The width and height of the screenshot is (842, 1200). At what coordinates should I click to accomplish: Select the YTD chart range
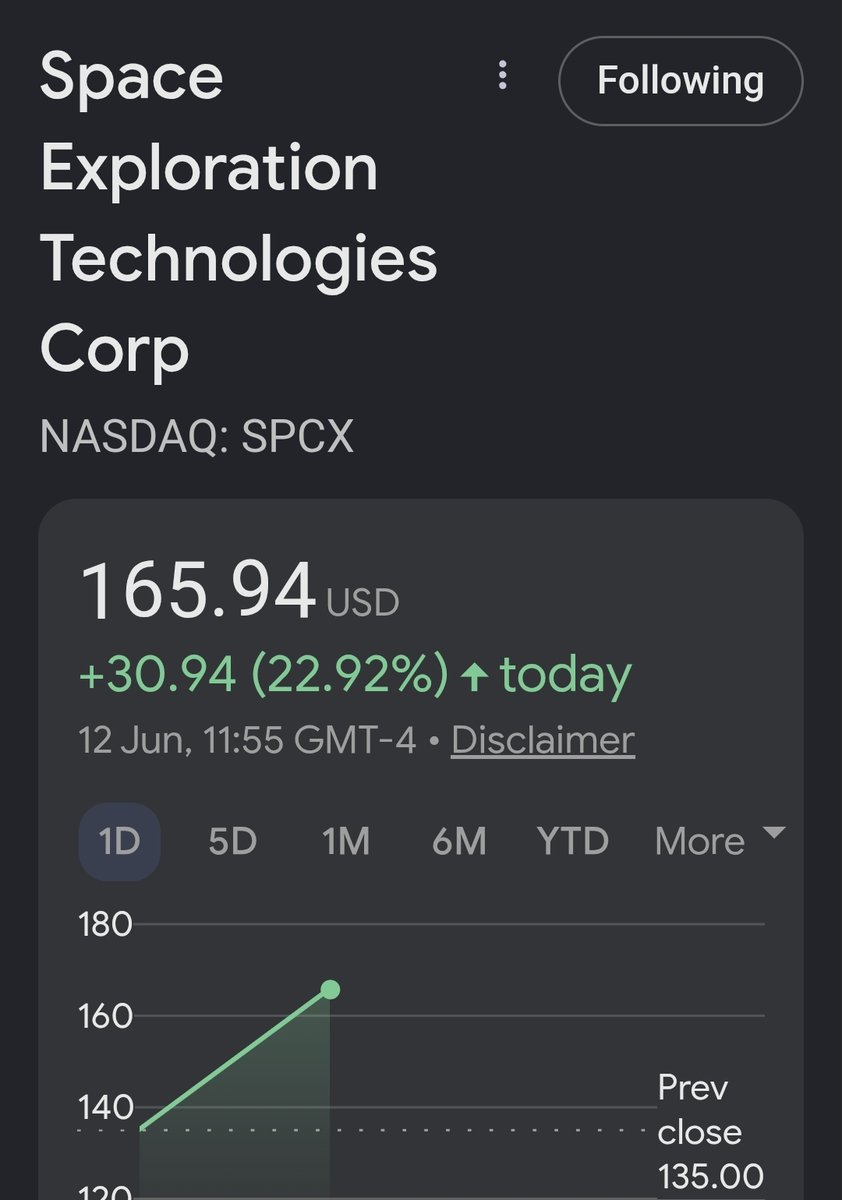coord(573,841)
